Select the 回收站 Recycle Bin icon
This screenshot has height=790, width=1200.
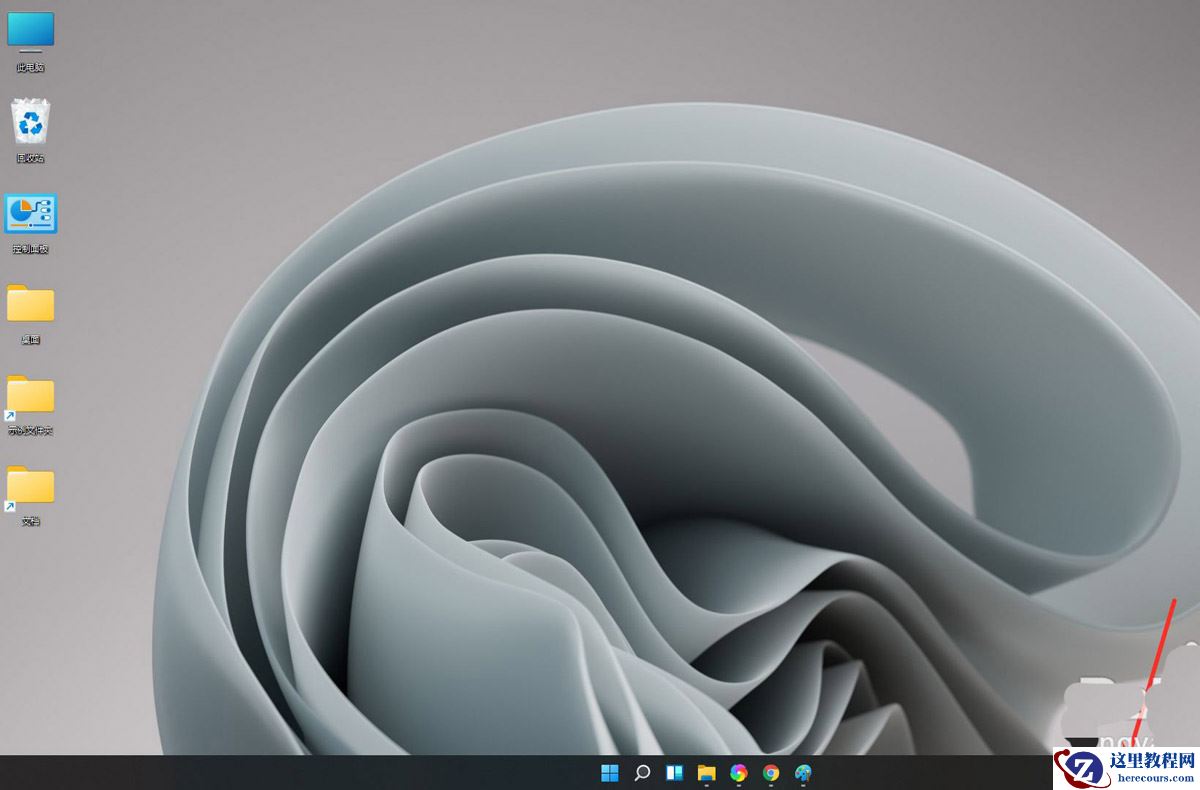click(30, 120)
